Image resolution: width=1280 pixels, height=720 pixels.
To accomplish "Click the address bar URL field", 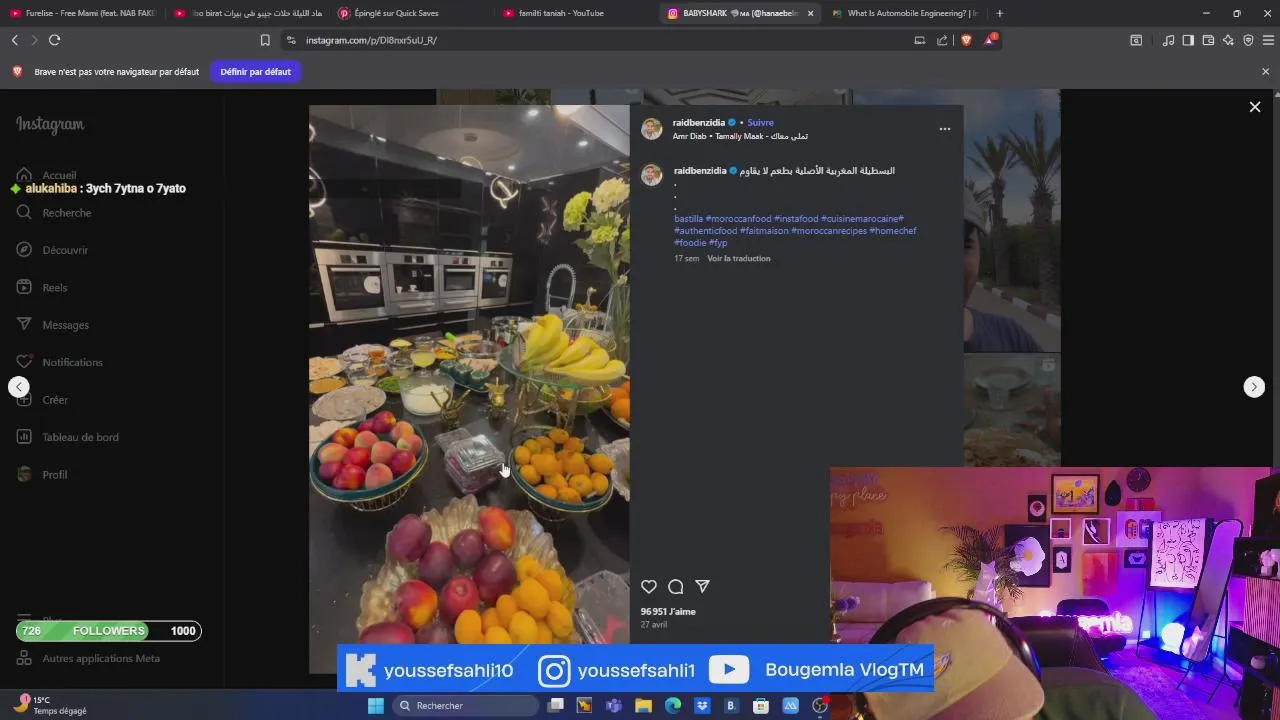I will coord(600,40).
